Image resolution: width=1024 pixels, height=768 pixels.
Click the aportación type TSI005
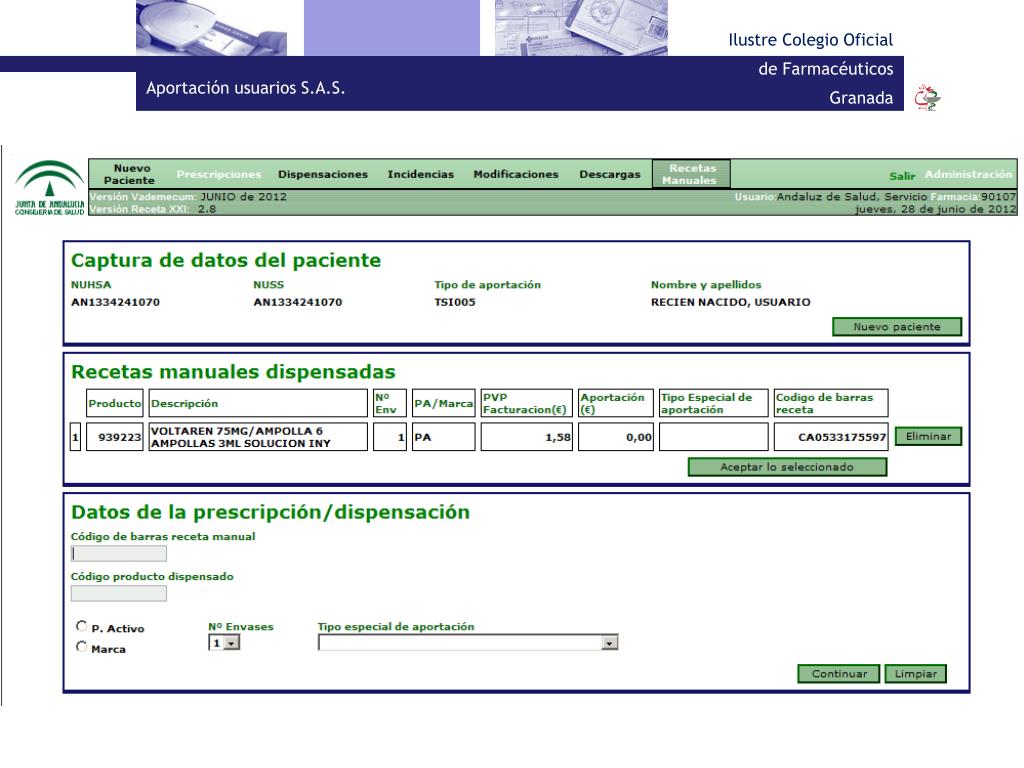455,302
